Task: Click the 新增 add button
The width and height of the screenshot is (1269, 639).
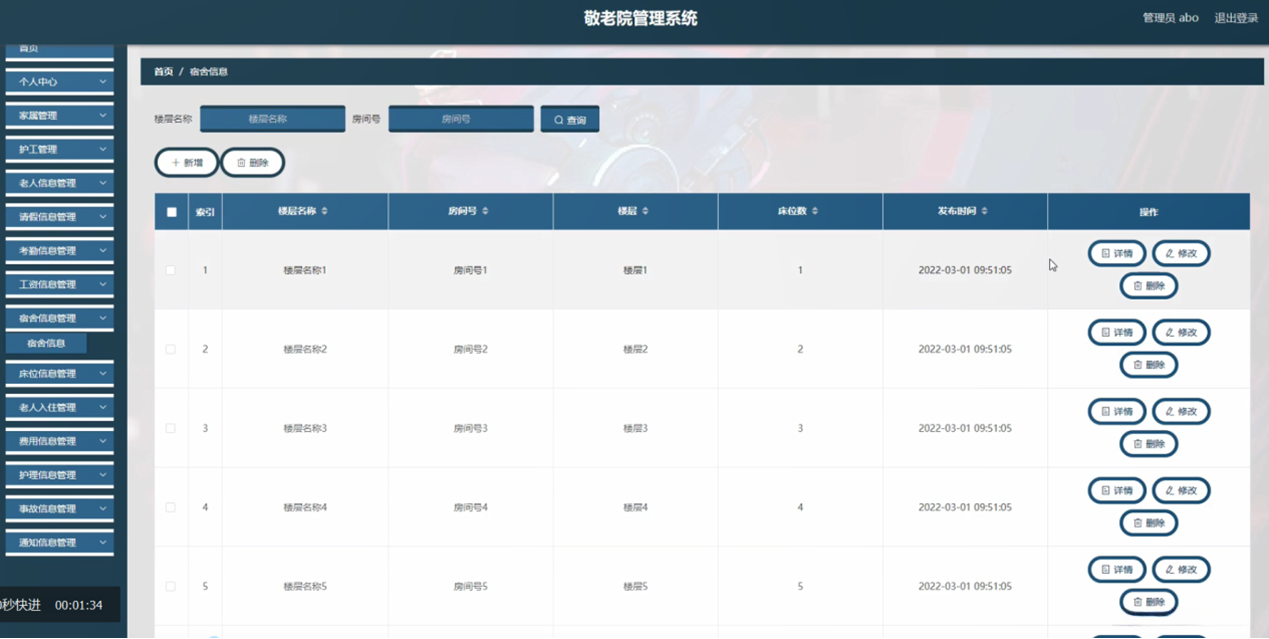Action: pyautogui.click(x=186, y=162)
